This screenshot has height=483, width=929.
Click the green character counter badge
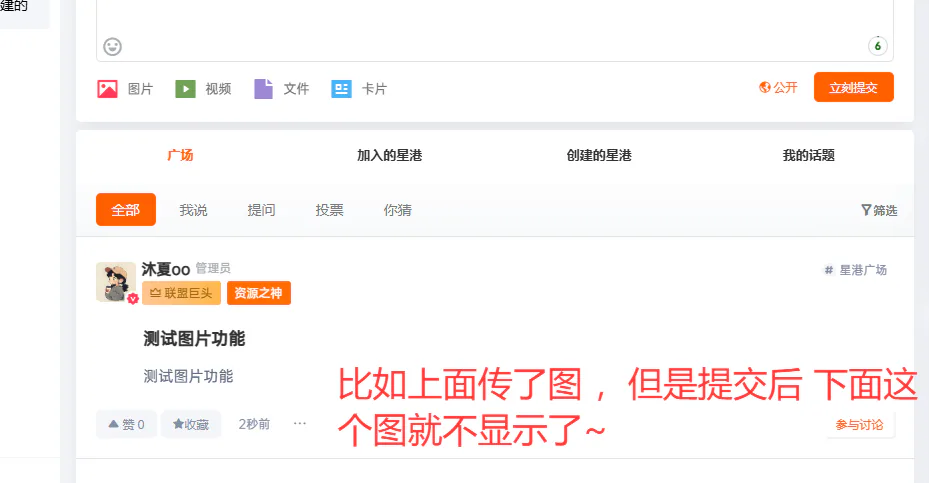(877, 46)
